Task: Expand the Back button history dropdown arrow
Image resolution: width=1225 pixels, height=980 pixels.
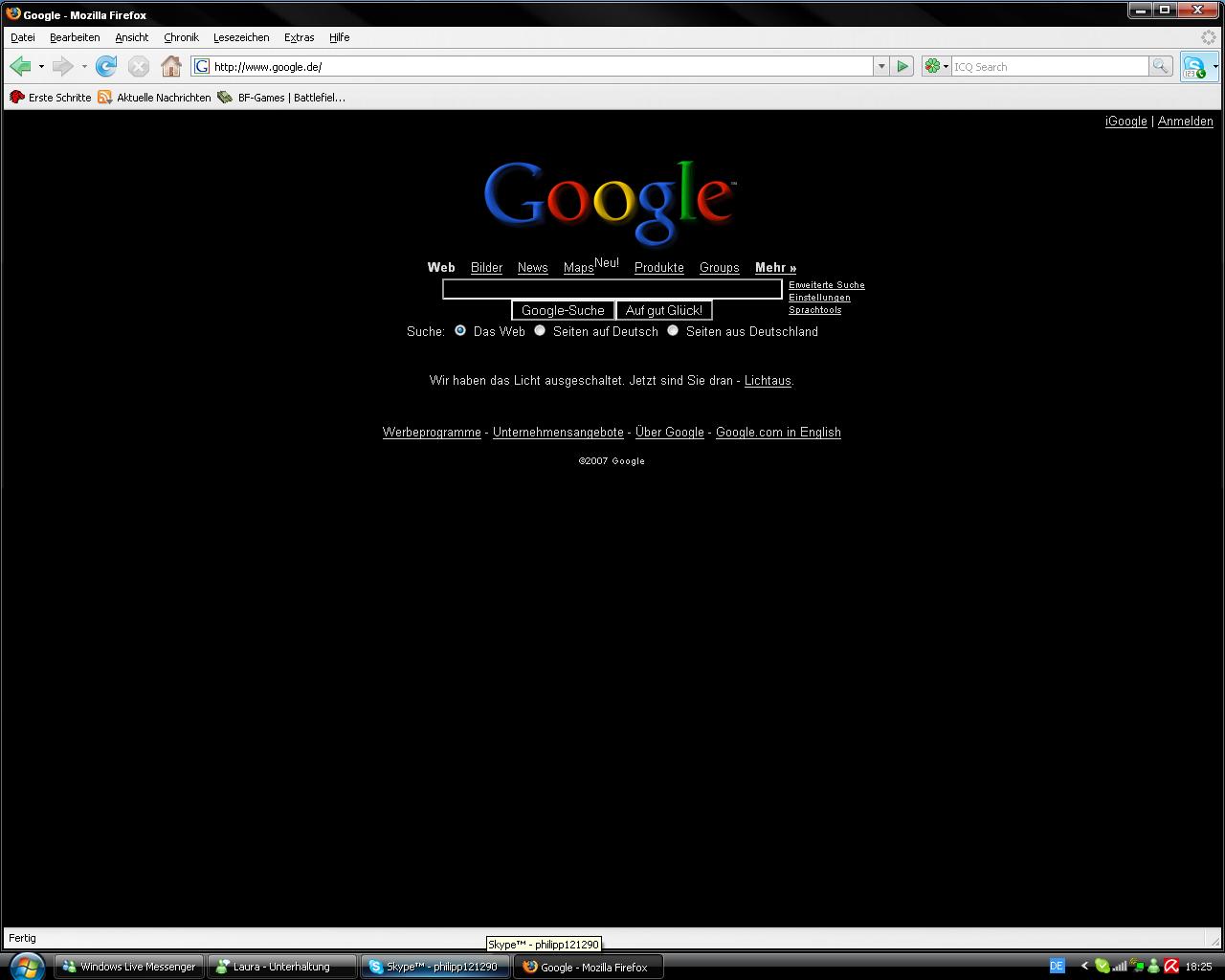Action: (41, 66)
